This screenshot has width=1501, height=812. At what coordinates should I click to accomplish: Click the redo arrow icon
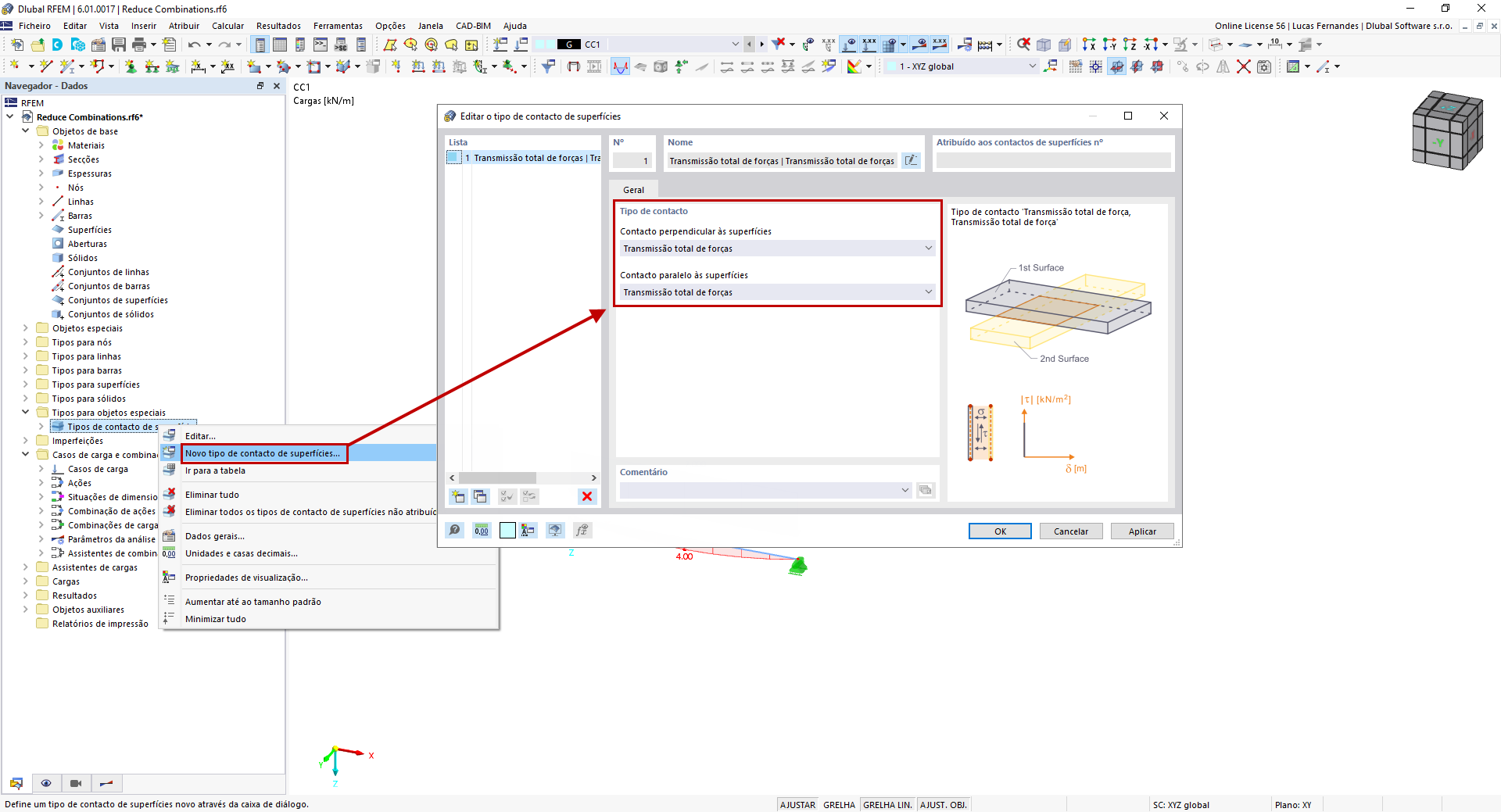(224, 45)
